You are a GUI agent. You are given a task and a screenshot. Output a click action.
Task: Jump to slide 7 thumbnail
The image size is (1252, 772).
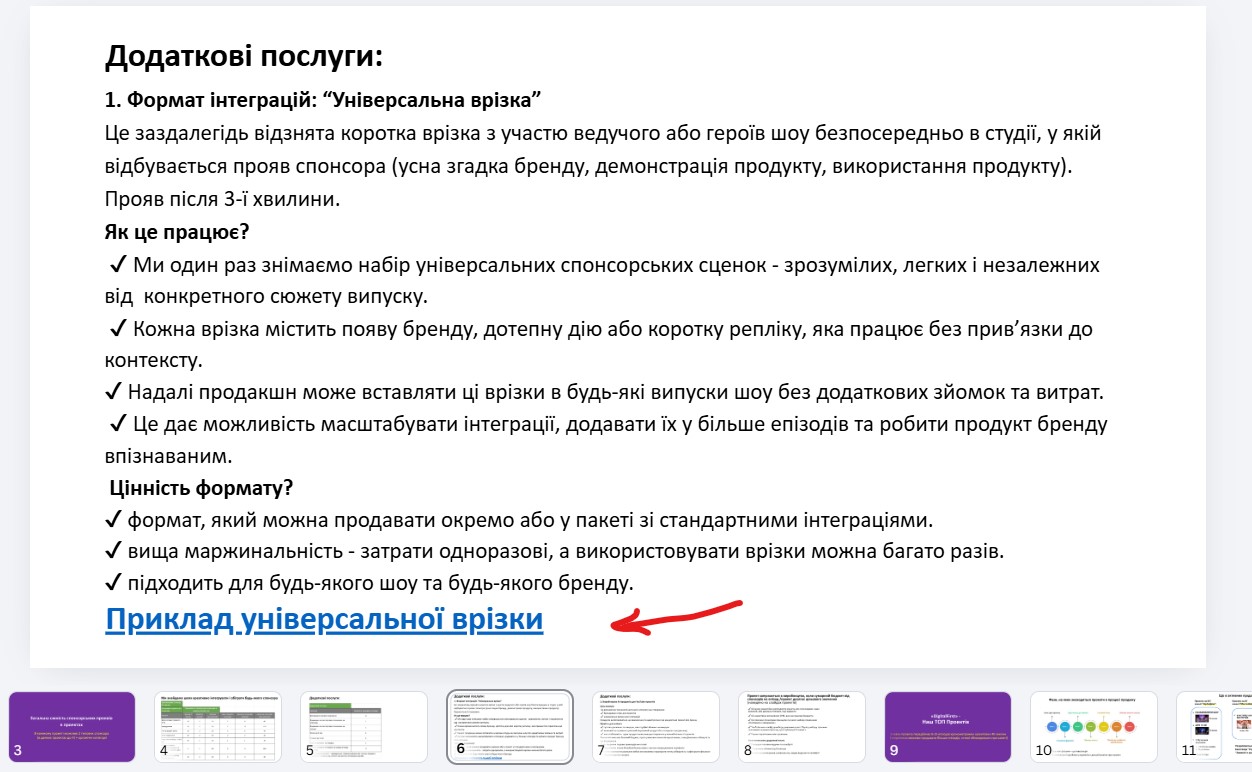pyautogui.click(x=656, y=727)
